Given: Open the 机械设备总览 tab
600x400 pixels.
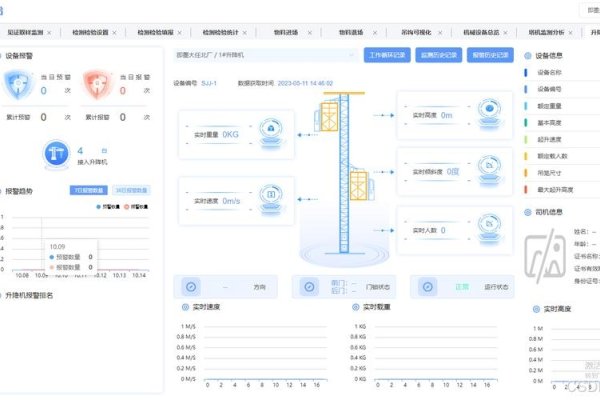Looking at the screenshot, I should point(481,33).
